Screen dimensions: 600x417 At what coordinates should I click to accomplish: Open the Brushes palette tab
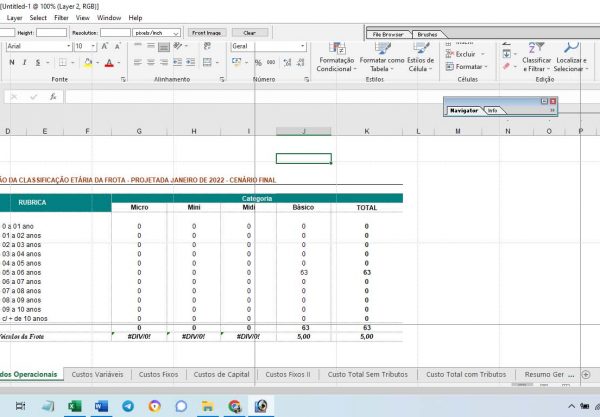pyautogui.click(x=426, y=34)
